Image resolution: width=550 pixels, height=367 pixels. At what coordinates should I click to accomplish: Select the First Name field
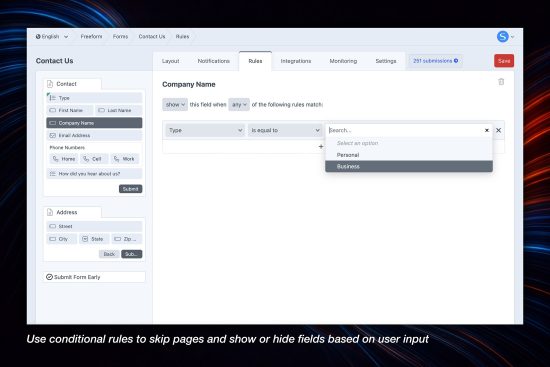click(x=70, y=110)
